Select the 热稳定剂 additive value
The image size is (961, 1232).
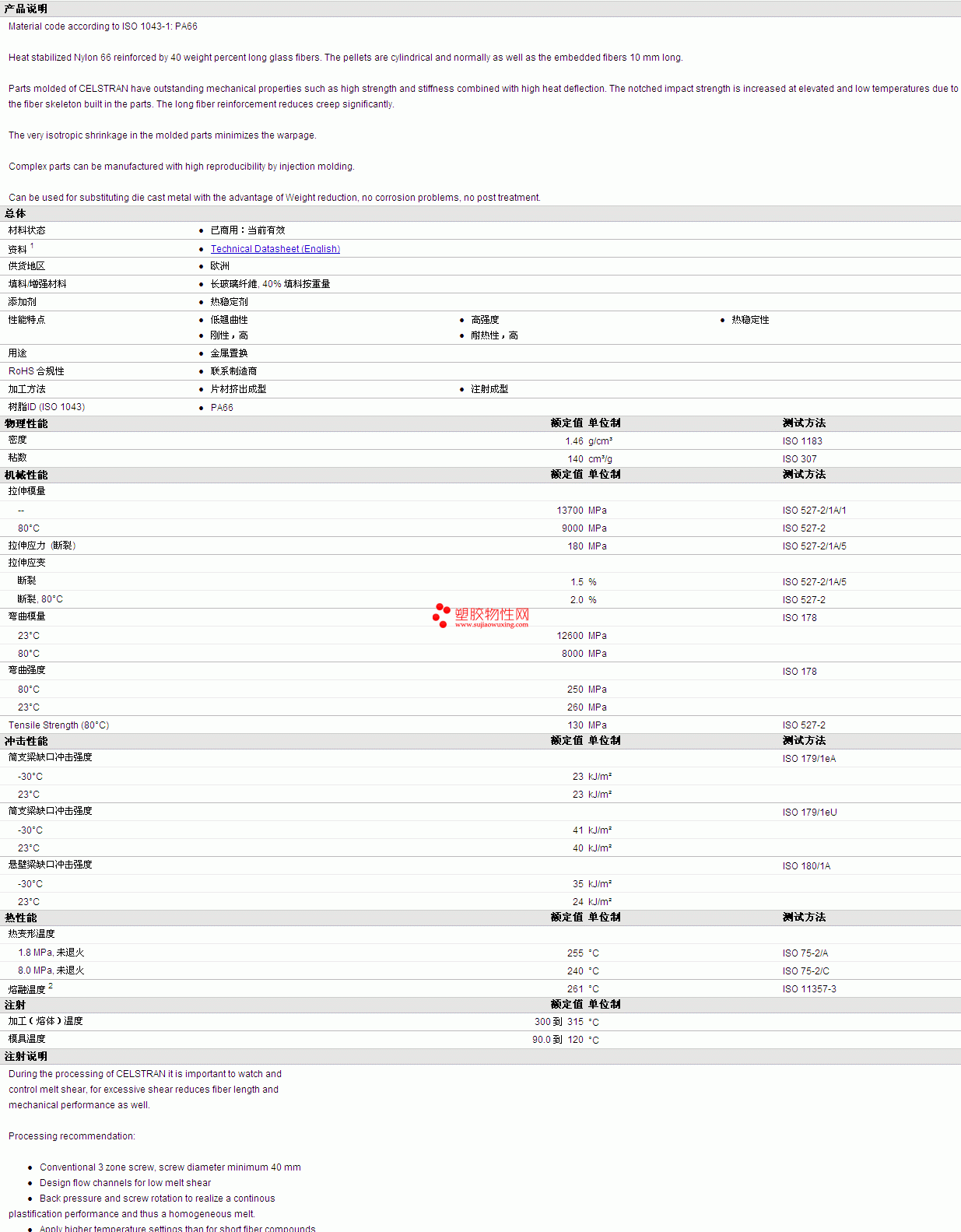[230, 302]
